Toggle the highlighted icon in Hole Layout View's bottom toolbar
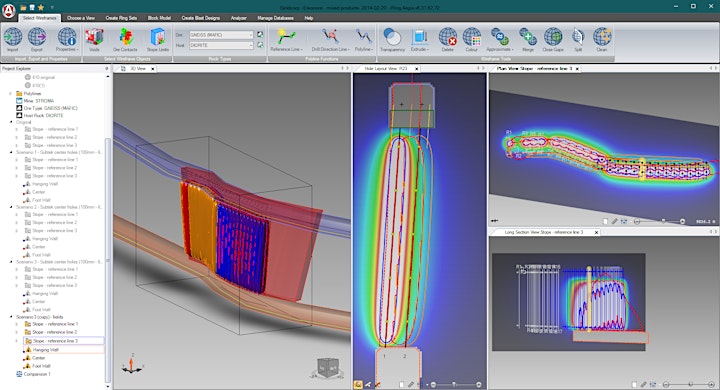Viewport: 720px width, 390px height. point(358,384)
